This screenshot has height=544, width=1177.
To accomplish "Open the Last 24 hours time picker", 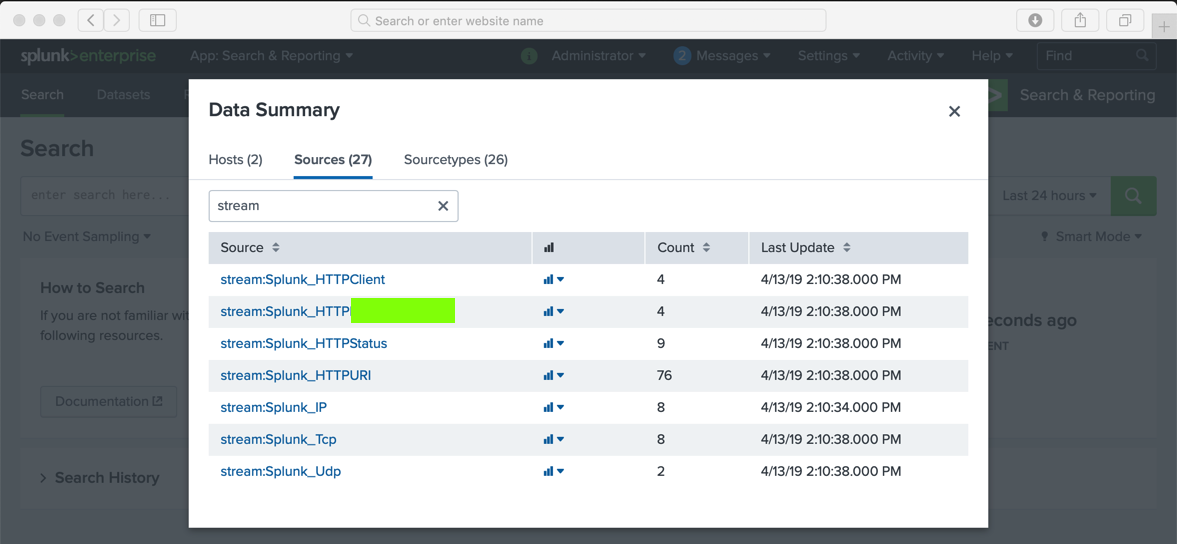I will [x=1049, y=195].
